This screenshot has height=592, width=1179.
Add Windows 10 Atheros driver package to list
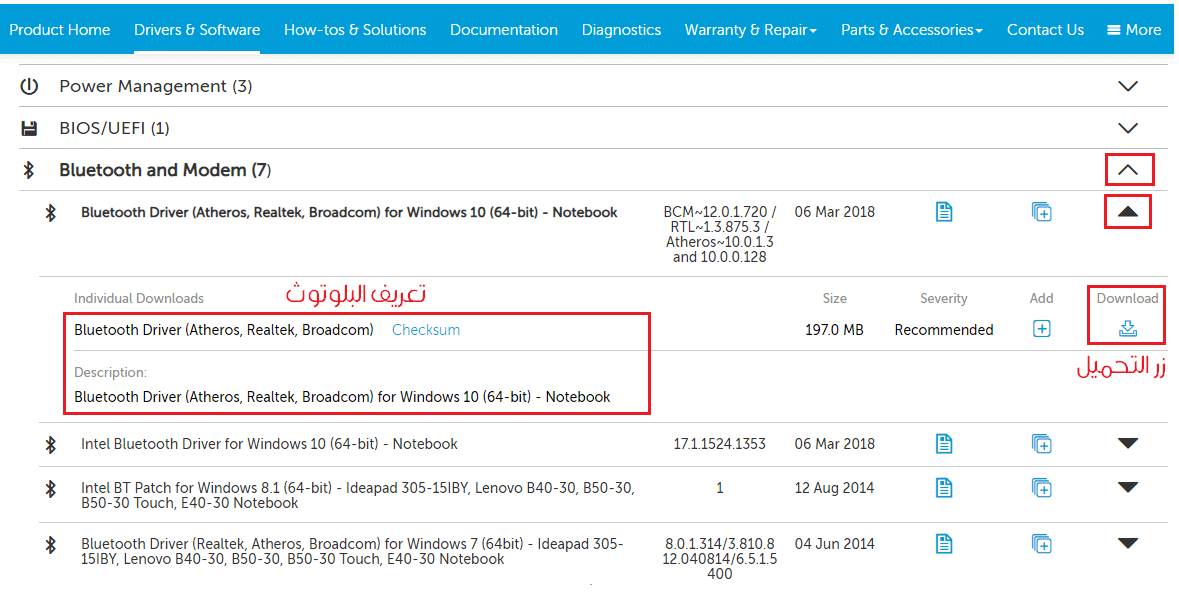pyautogui.click(x=1041, y=212)
